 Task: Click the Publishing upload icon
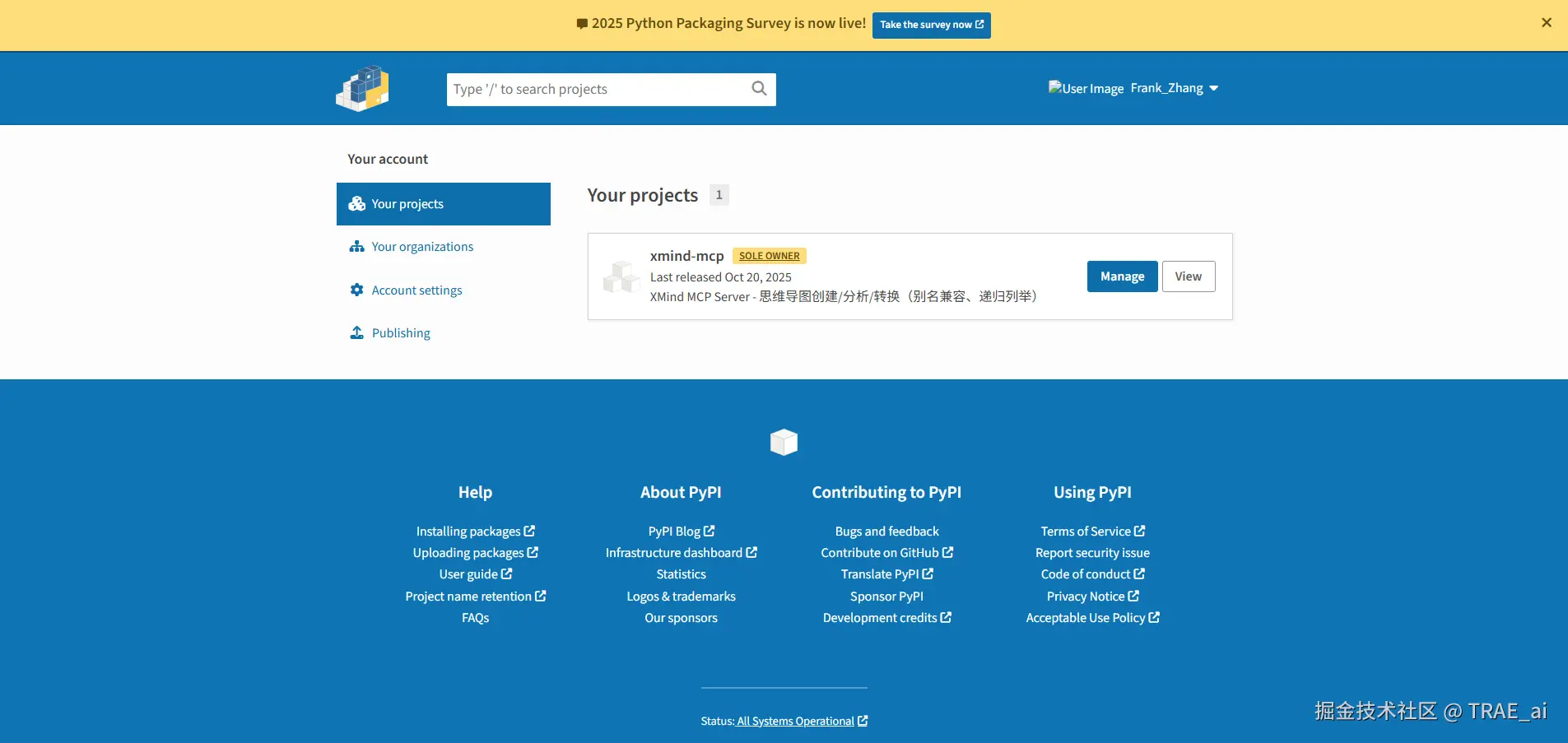point(356,332)
